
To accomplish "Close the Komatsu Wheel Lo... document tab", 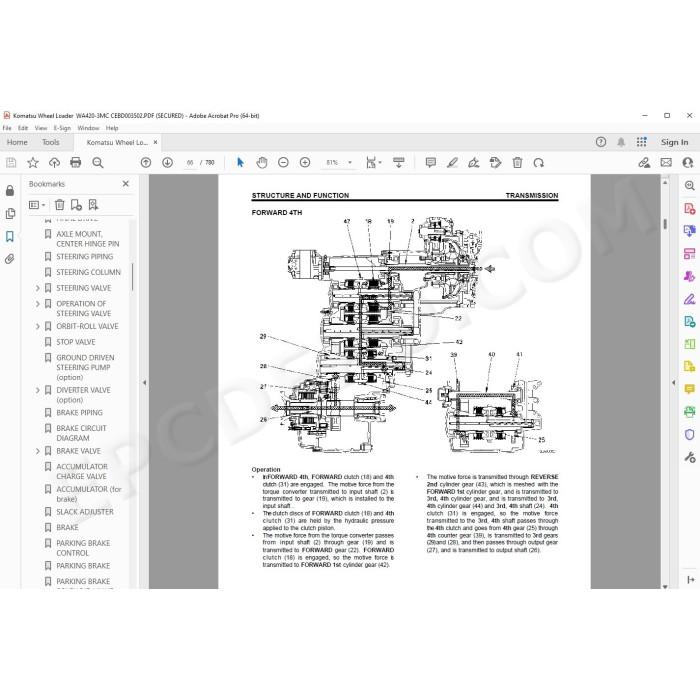I will (155, 142).
